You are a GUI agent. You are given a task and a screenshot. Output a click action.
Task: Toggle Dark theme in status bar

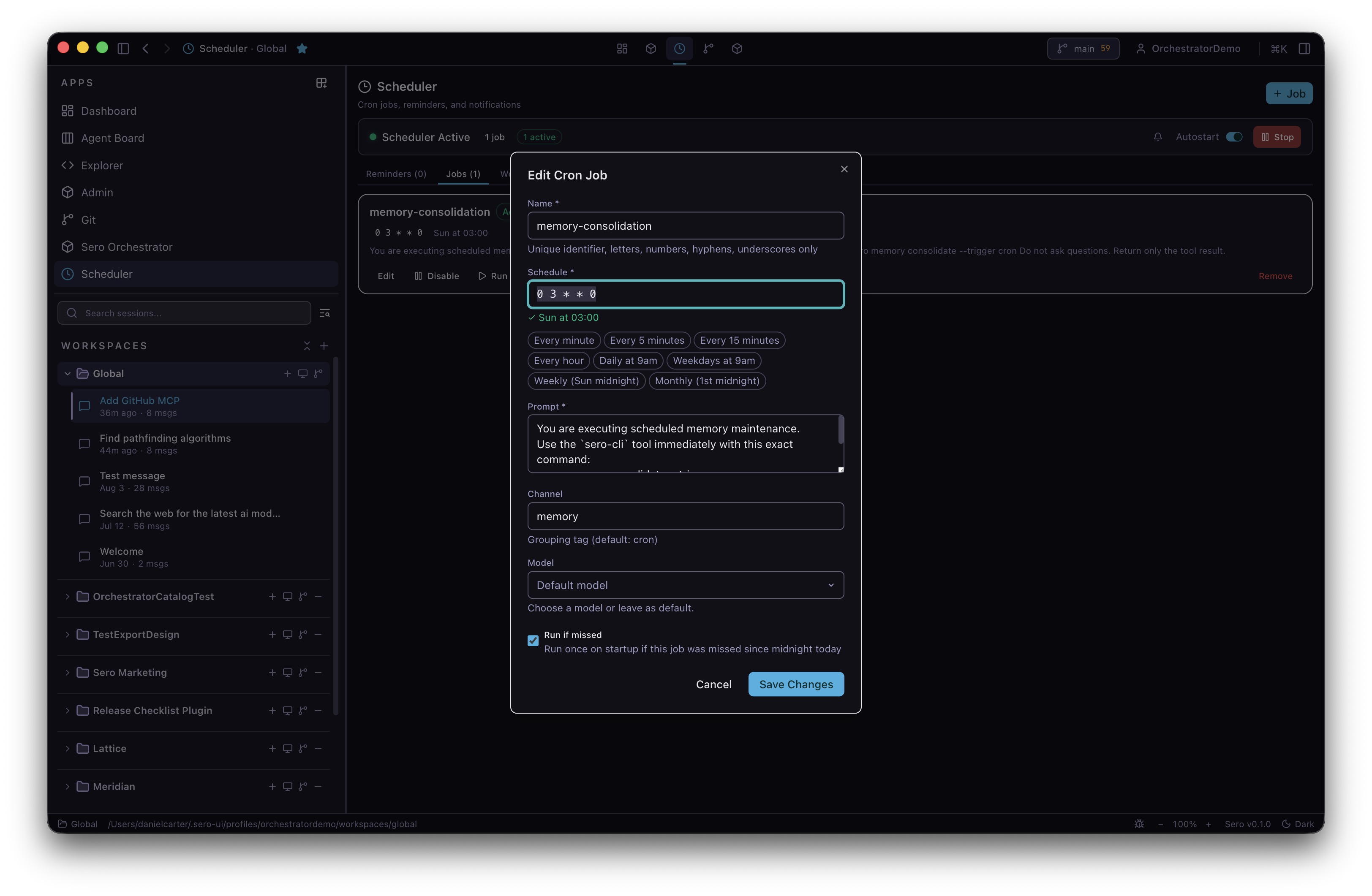pos(1298,824)
